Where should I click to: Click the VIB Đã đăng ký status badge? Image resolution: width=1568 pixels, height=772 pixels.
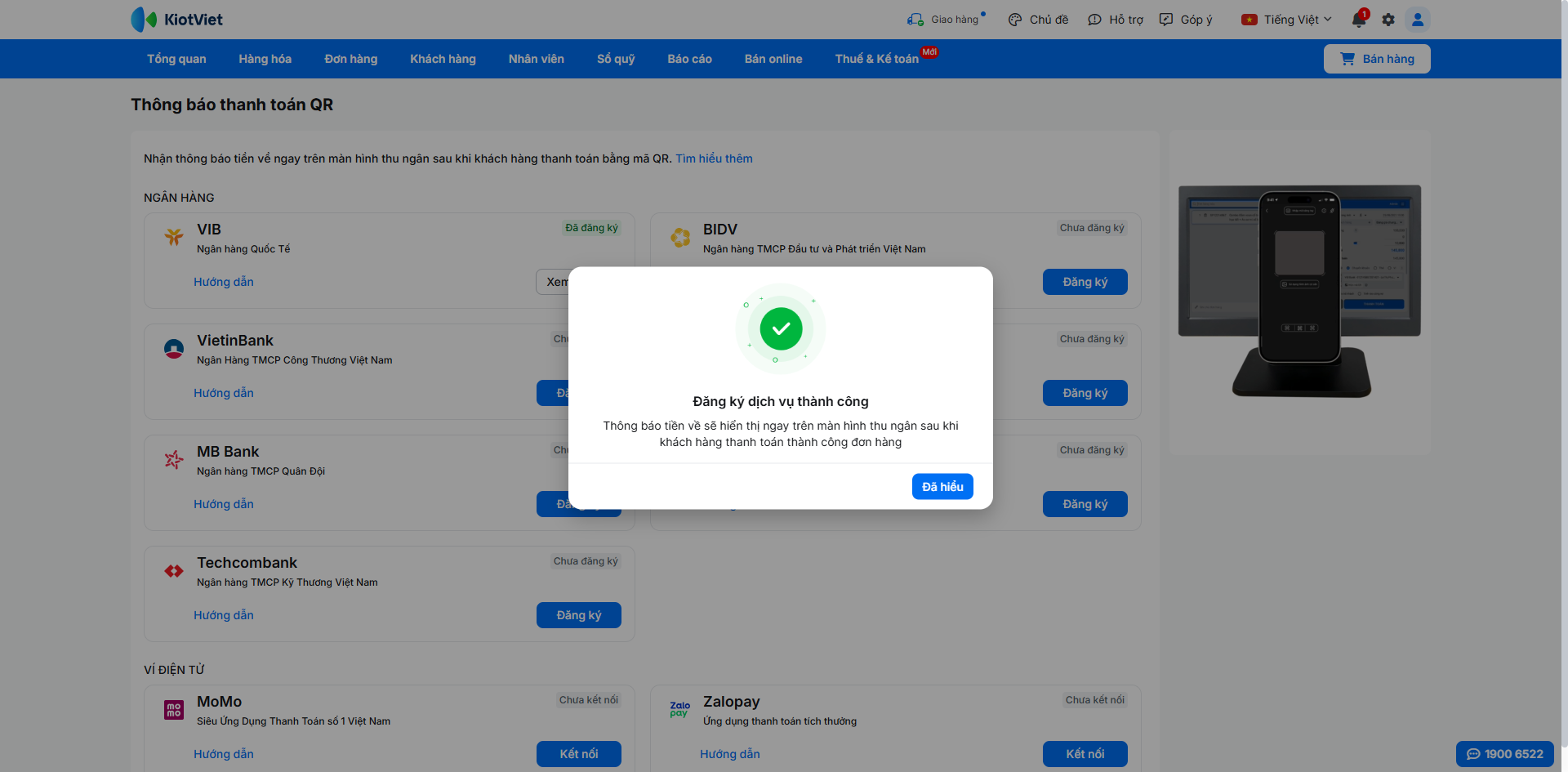[x=591, y=228]
